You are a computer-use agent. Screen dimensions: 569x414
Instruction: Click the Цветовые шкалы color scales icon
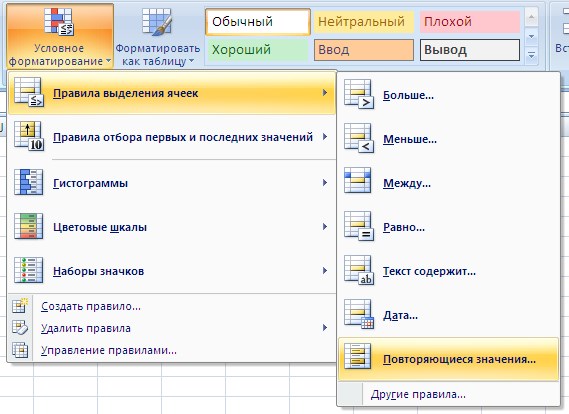click(29, 226)
